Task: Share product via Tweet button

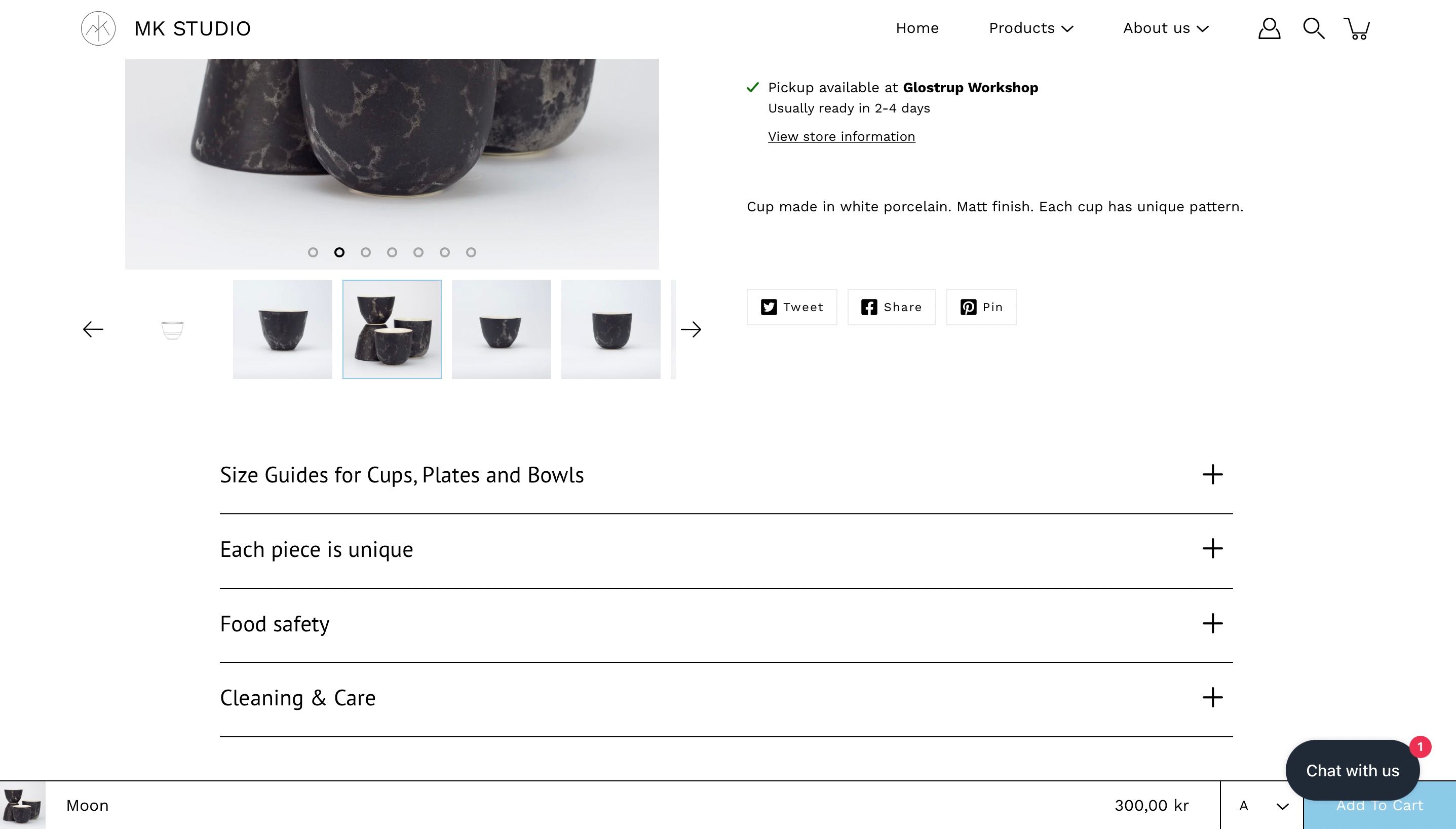Action: (792, 308)
